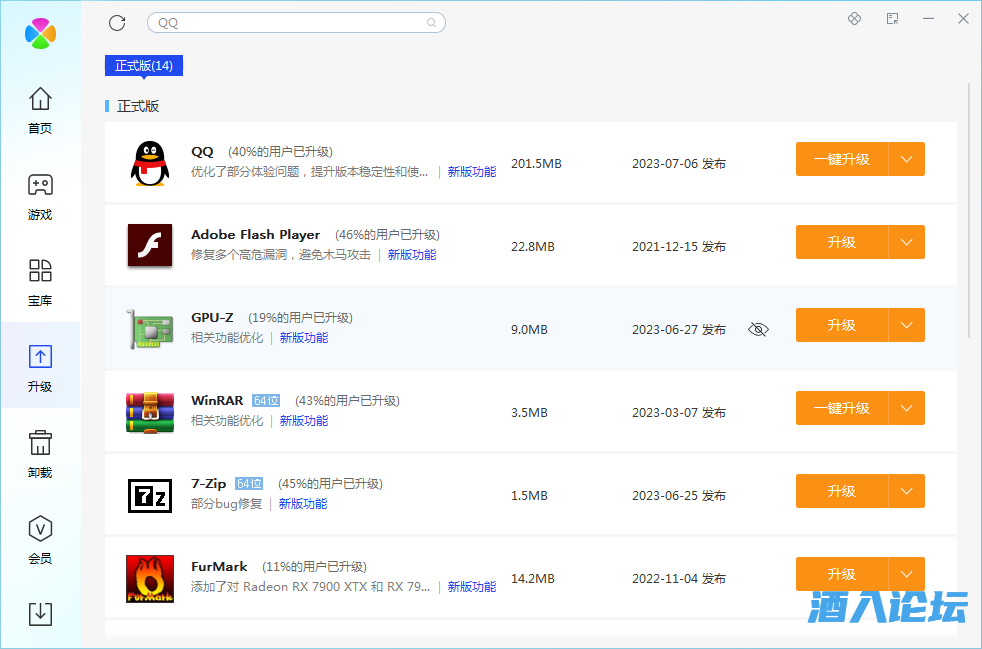The image size is (982, 649).
Task: Expand dropdown arrow next to QQ upgrade button
Action: 907,159
